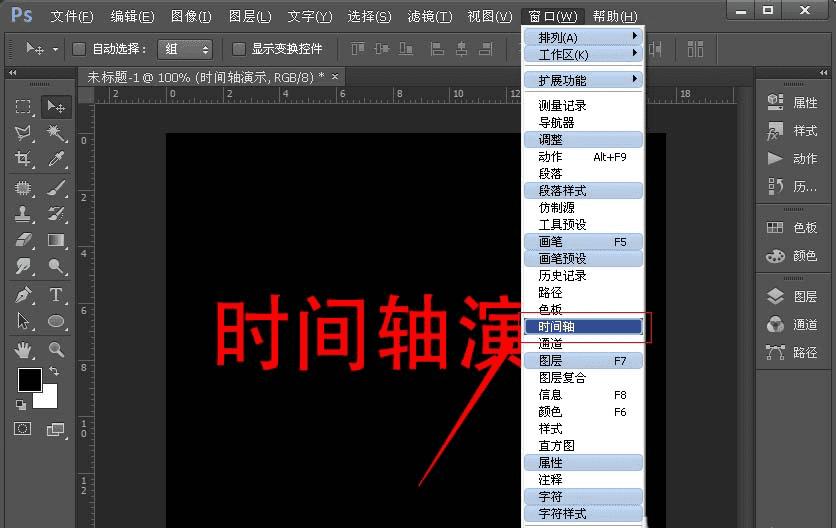836x528 pixels.
Task: Select the Eyedropper tool
Action: point(56,158)
